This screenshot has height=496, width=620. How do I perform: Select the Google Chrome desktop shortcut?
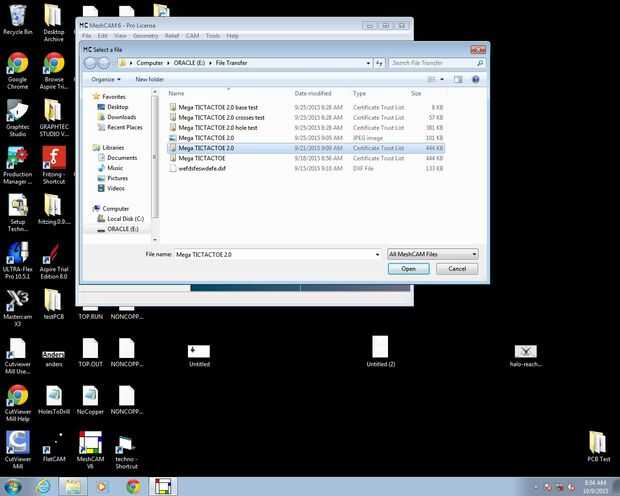17,70
